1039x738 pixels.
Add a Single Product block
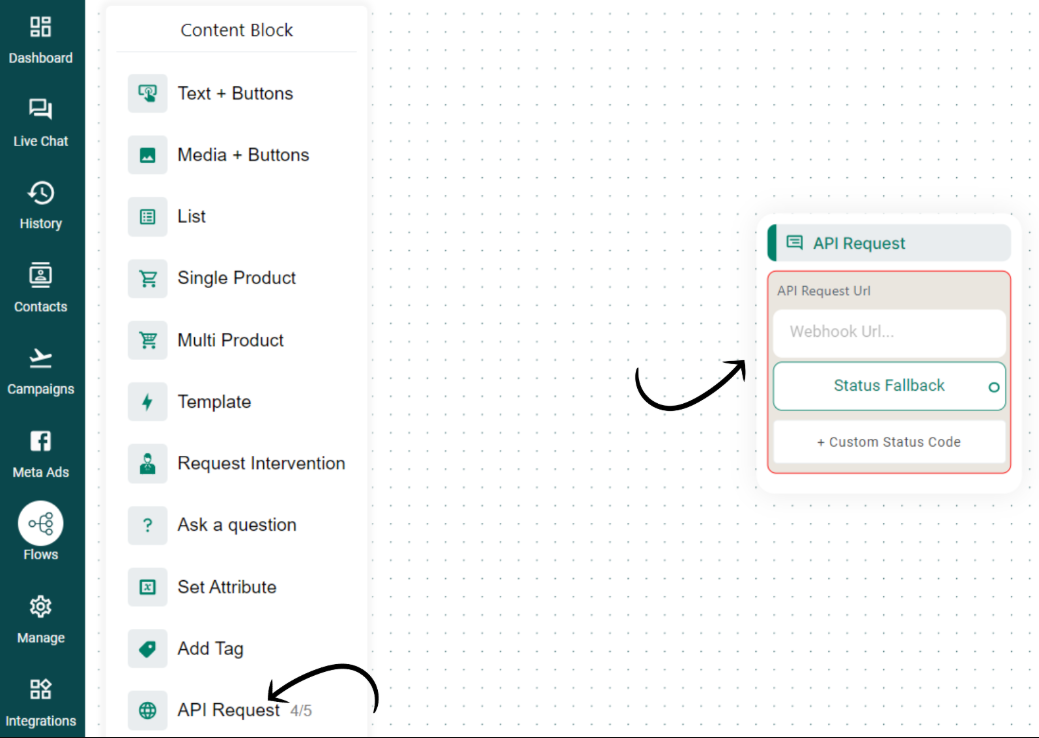pyautogui.click(x=237, y=278)
